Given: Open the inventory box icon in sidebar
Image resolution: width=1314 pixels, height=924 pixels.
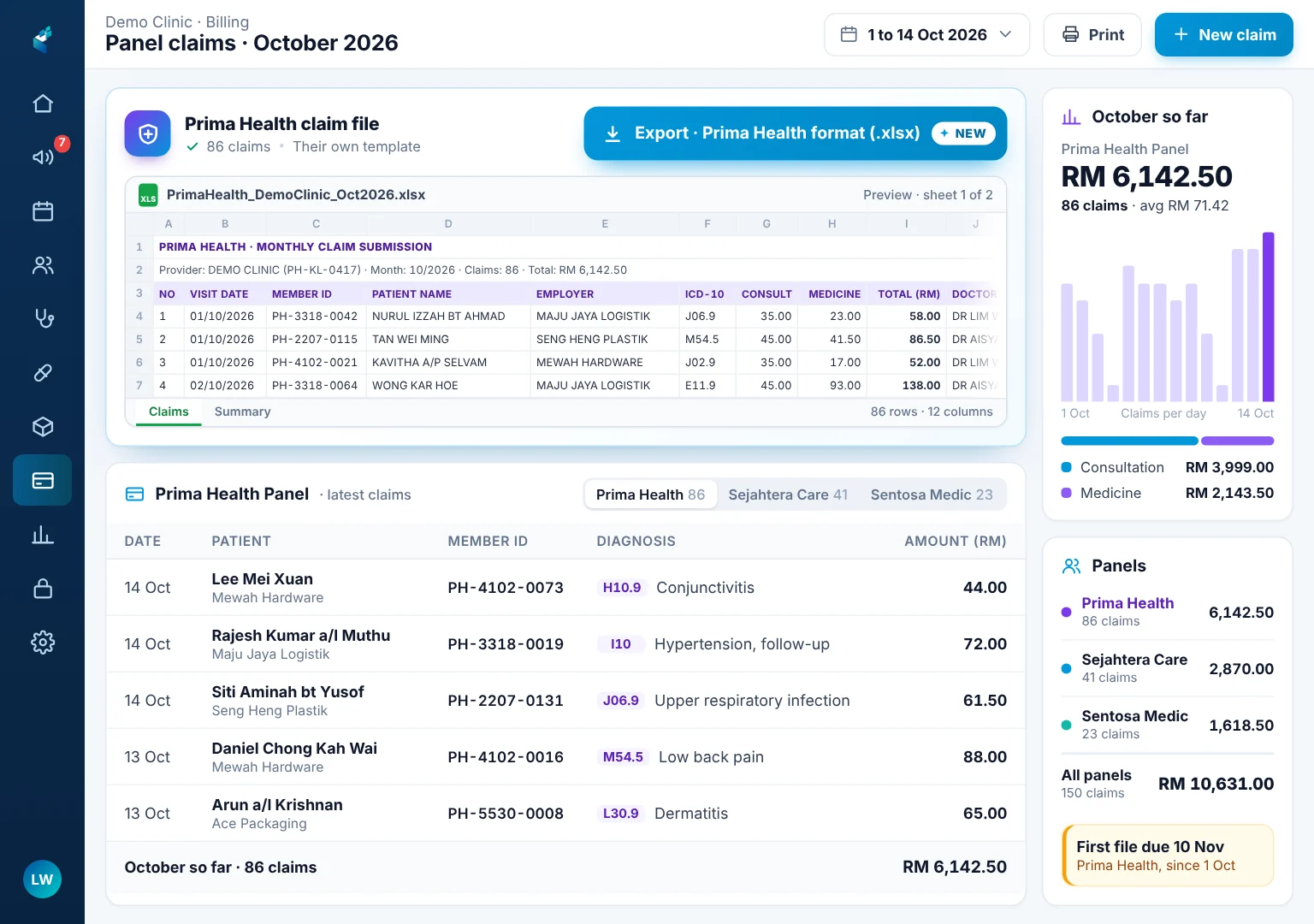Looking at the screenshot, I should click(43, 427).
